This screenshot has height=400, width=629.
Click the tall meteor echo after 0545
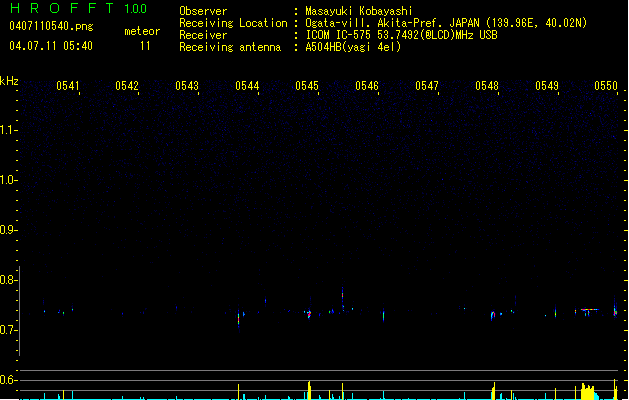click(343, 298)
